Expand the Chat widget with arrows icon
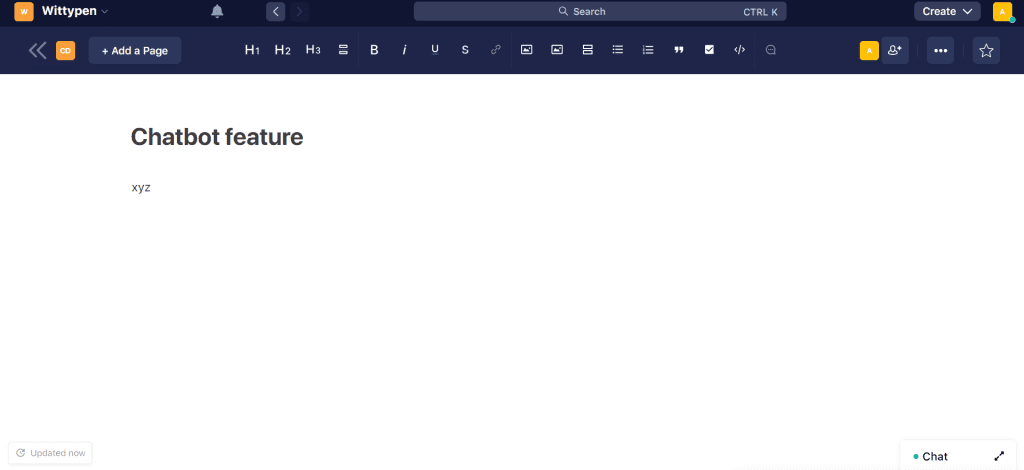This screenshot has height=470, width=1024. [999, 456]
